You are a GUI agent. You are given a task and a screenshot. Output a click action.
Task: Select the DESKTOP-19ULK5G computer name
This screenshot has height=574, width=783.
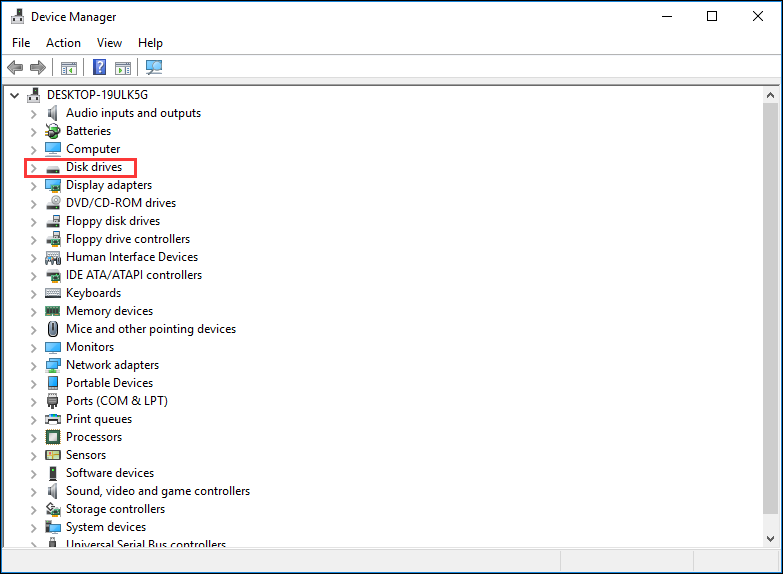pyautogui.click(x=97, y=95)
